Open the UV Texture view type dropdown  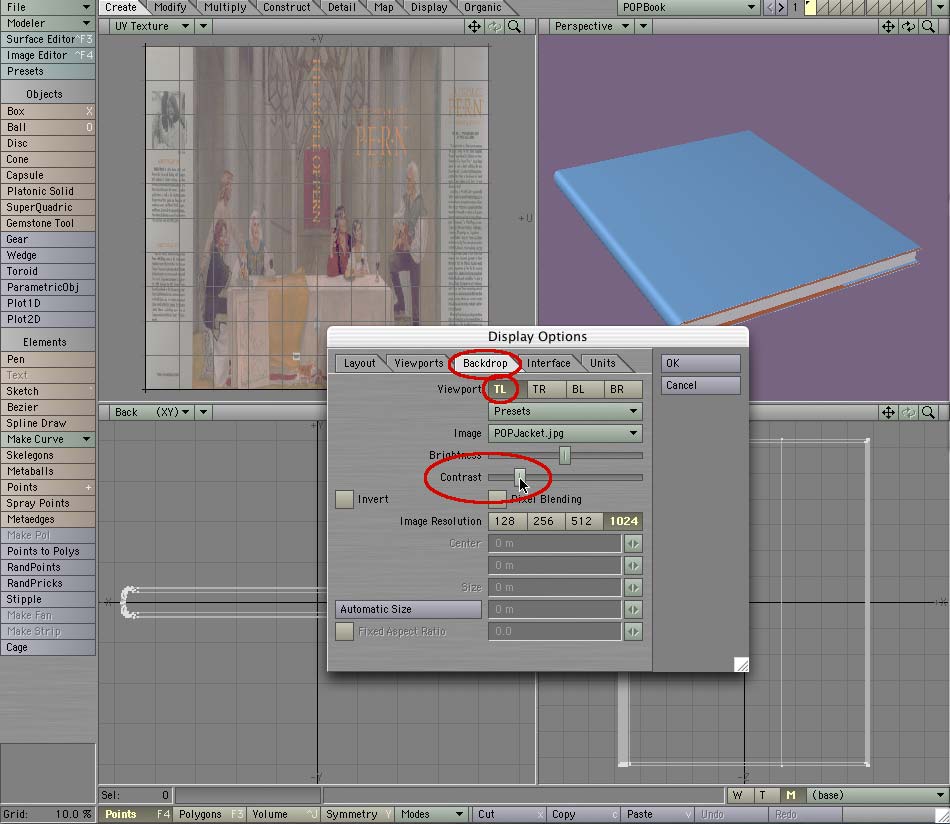(x=151, y=27)
